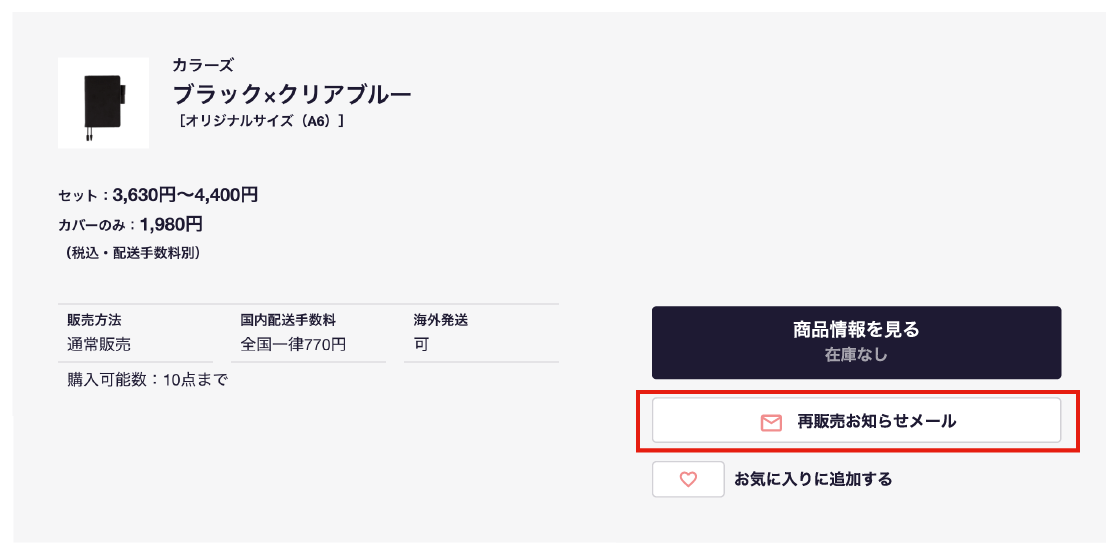1120x560 pixels.
Task: Click the お気に入りに追加する text
Action: (x=813, y=479)
